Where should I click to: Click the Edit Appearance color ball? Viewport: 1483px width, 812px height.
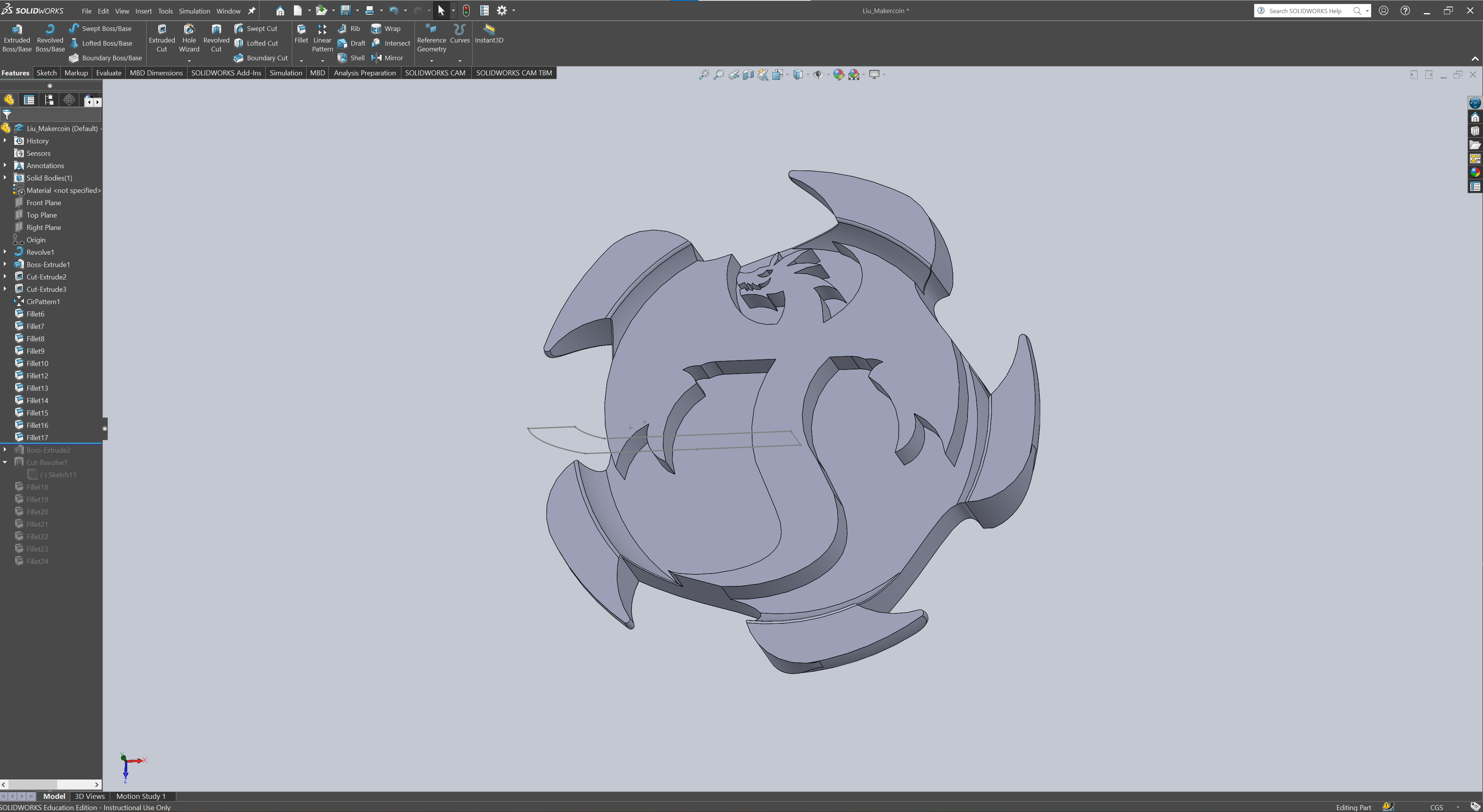838,75
